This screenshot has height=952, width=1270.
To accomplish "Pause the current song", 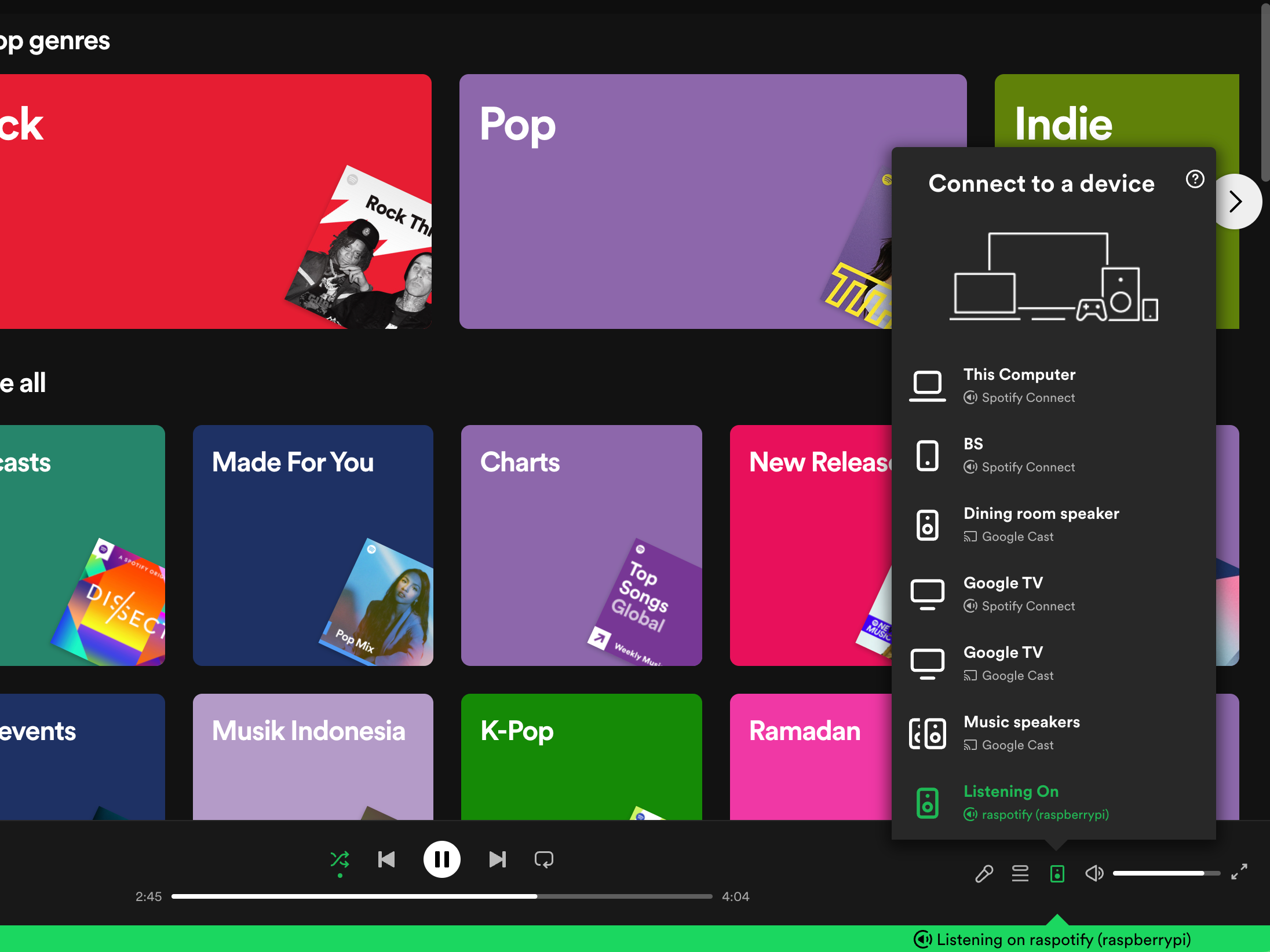I will (441, 859).
